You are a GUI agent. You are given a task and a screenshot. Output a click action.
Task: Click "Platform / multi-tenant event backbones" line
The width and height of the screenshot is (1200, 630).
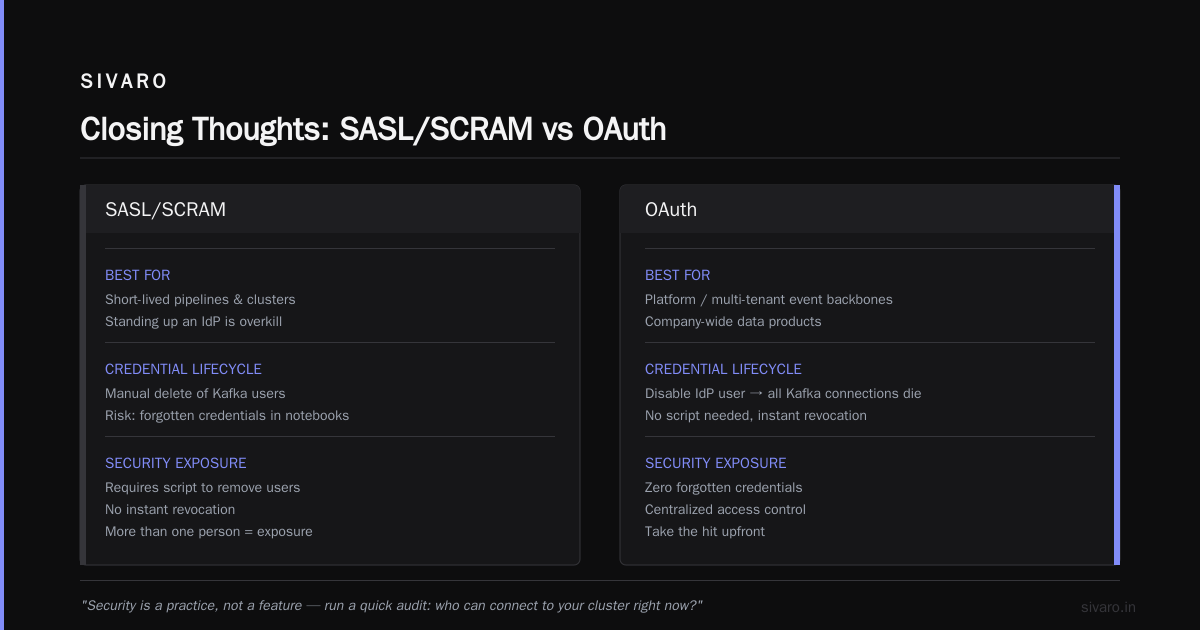[x=769, y=299]
